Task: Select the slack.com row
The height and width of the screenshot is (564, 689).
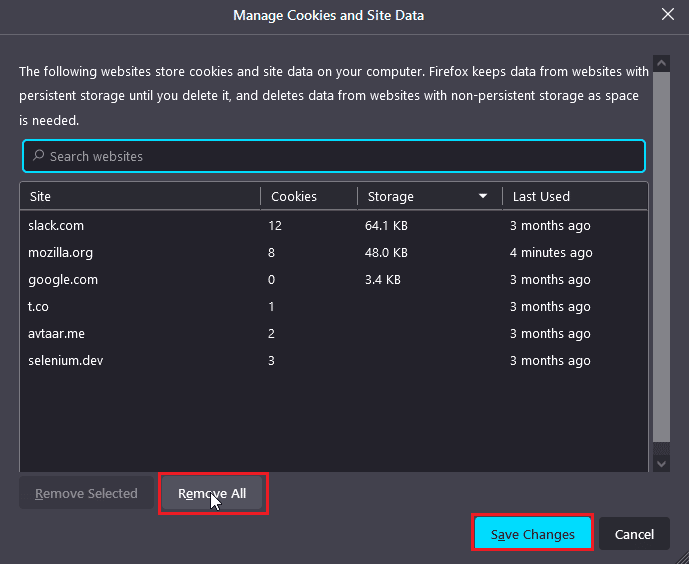Action: coord(334,226)
